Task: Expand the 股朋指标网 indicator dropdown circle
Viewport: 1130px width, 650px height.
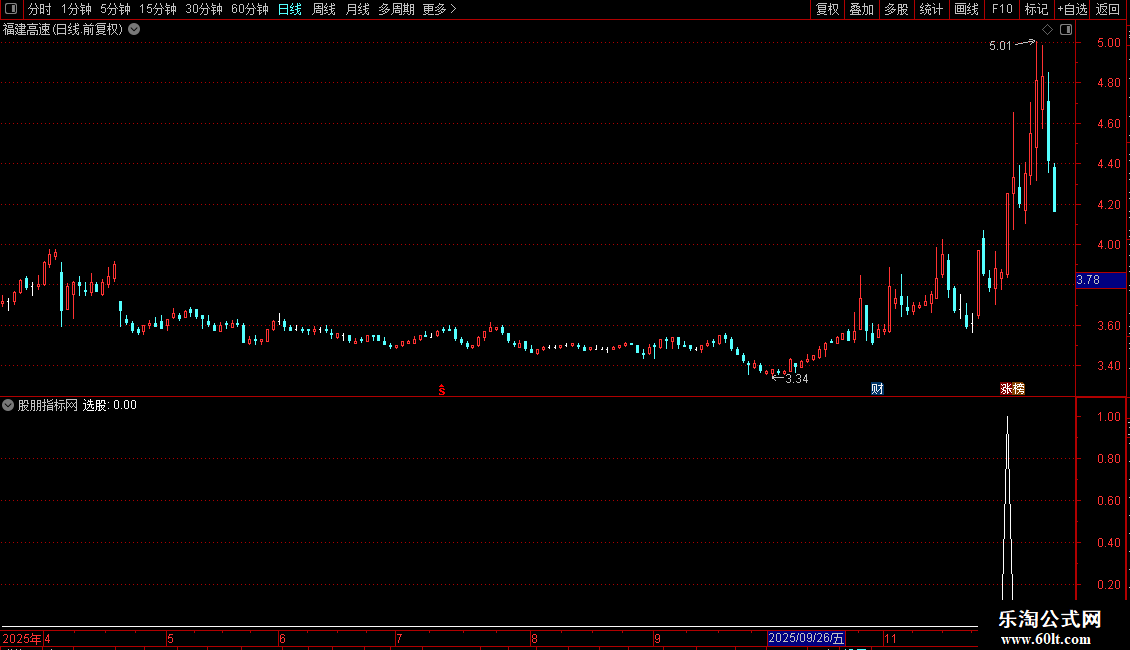Action: click(8, 405)
